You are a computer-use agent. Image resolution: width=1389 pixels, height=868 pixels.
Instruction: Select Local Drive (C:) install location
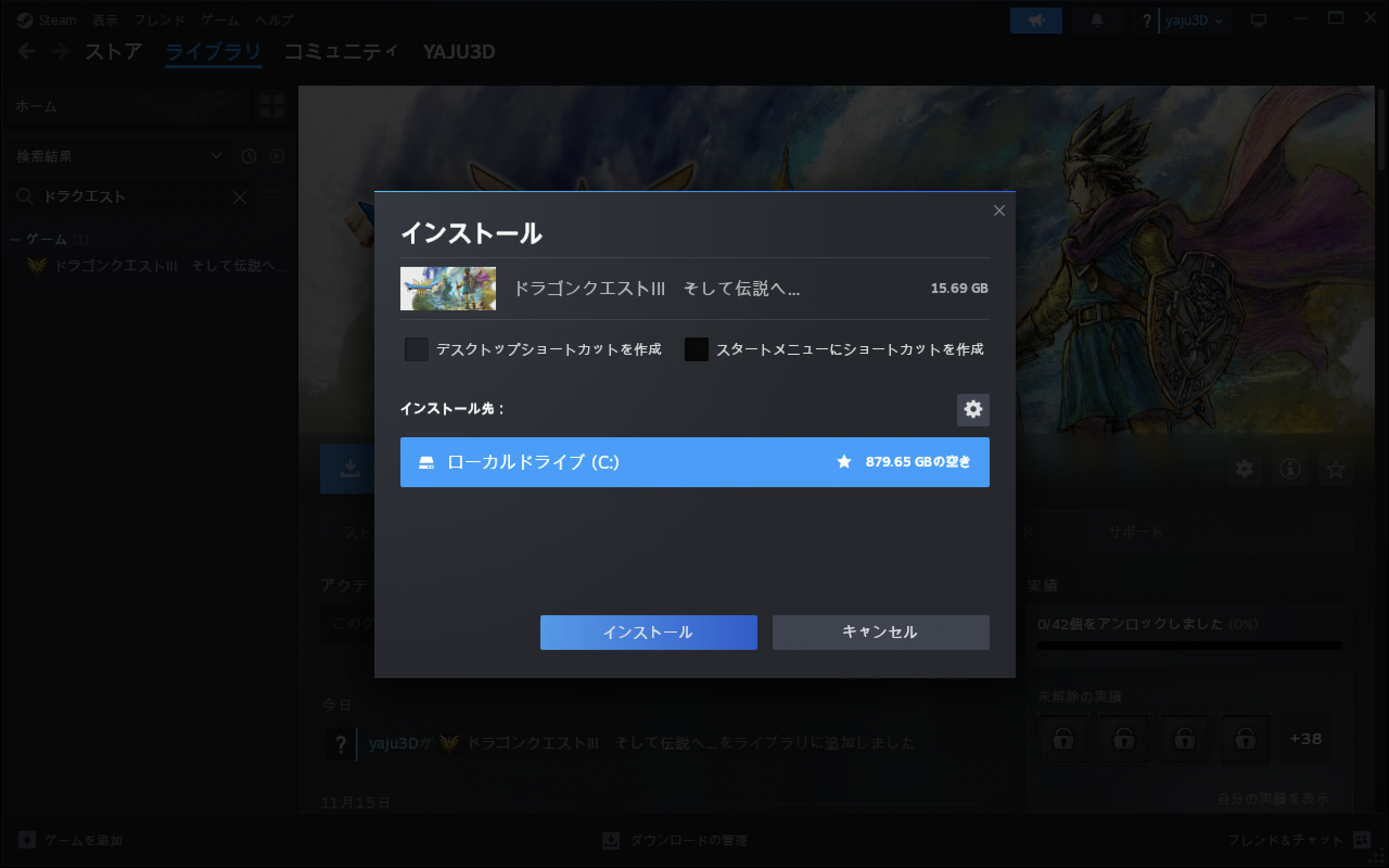point(694,462)
